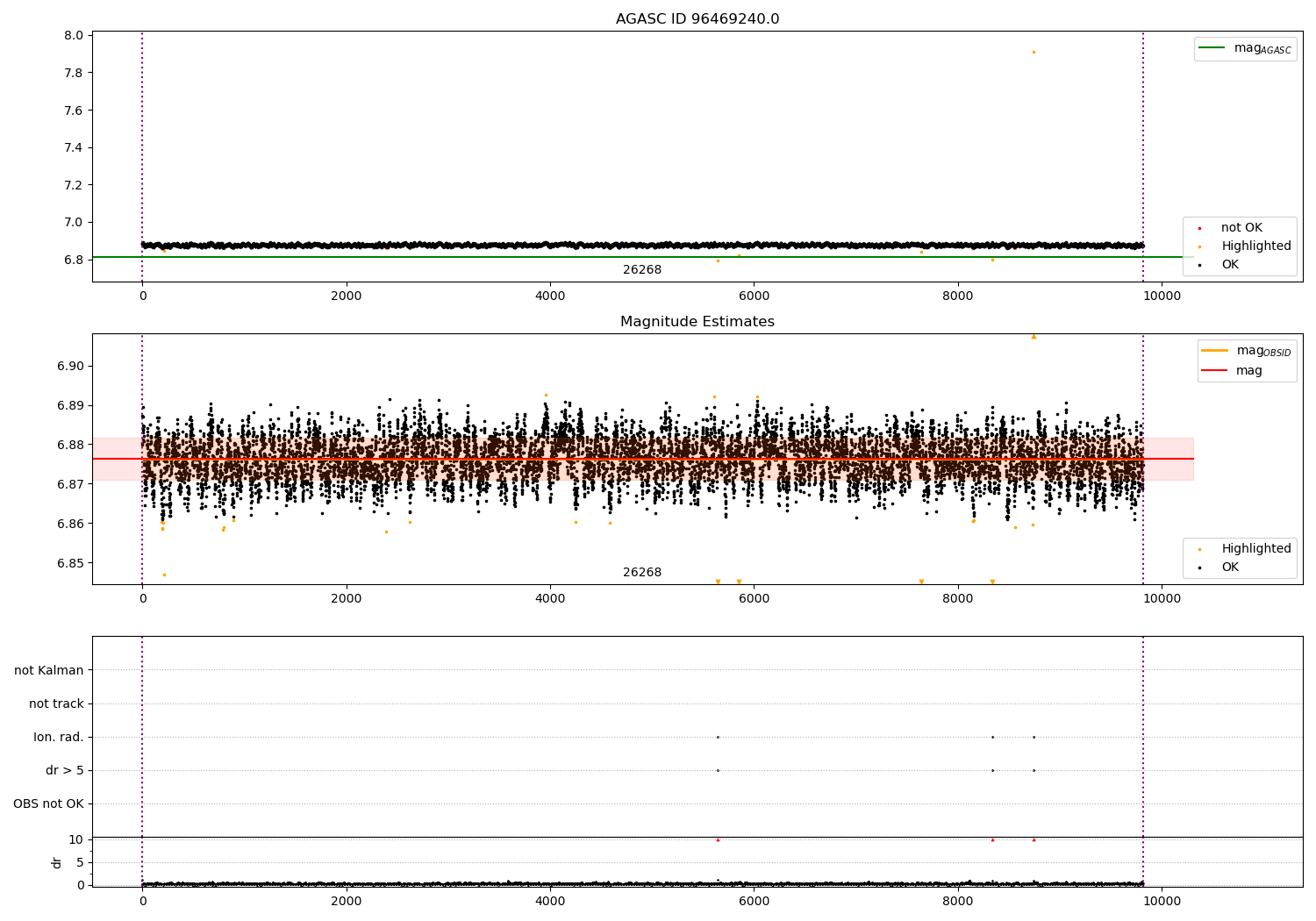This screenshot has width=1316, height=921.
Task: Click 'OK' legend entry in AGASC plot
Action: 1219,265
